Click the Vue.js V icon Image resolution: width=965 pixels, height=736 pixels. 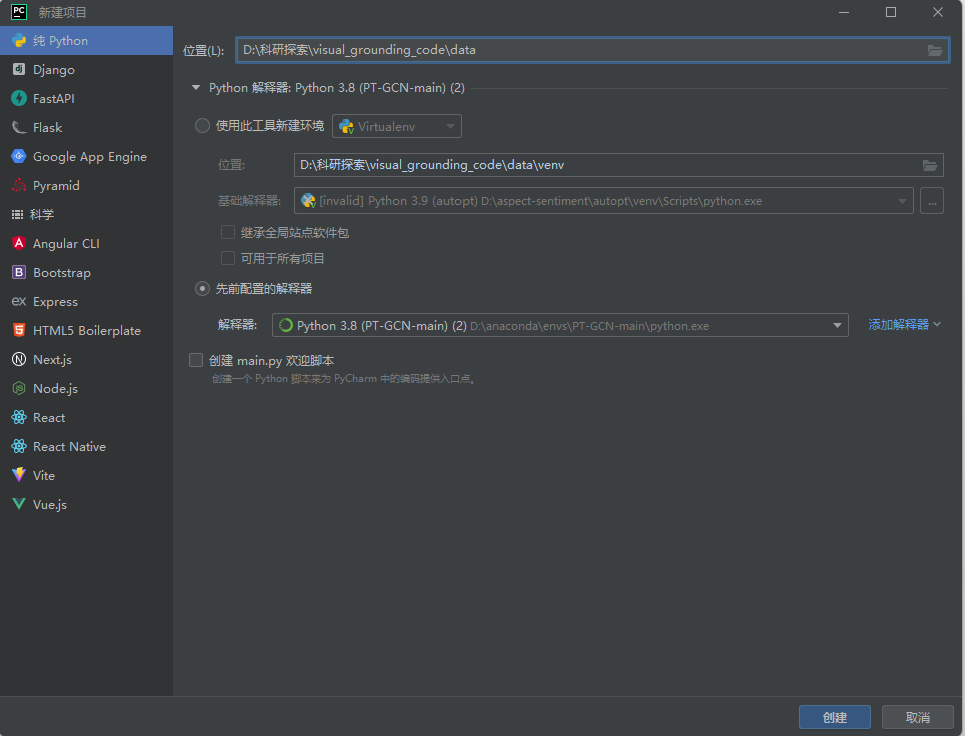[x=19, y=504]
